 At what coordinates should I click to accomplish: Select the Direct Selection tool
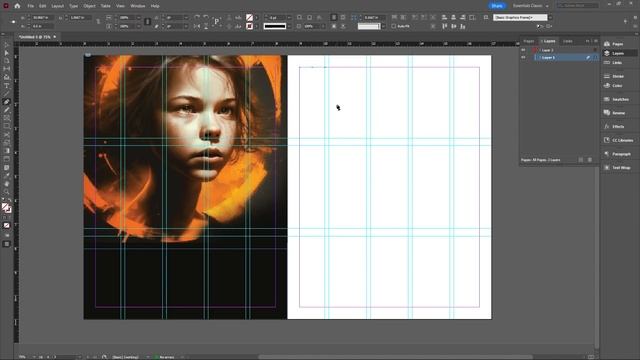(7, 53)
